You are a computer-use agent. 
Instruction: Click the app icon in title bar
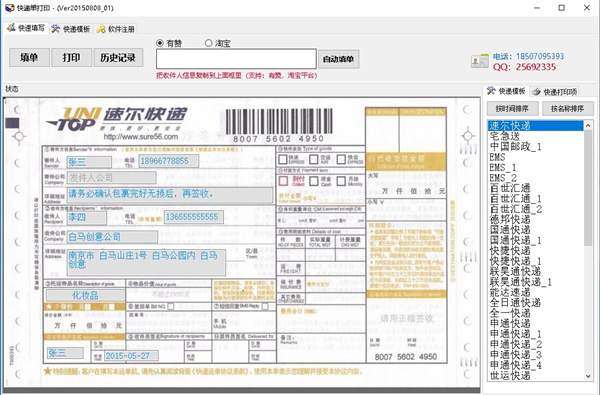tap(9, 8)
